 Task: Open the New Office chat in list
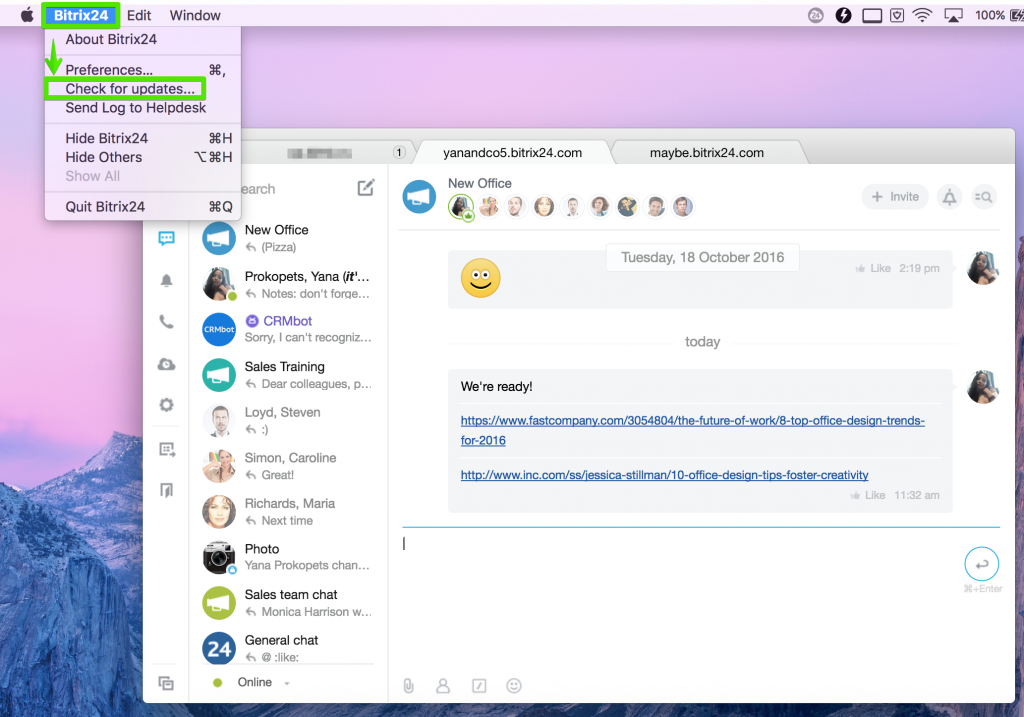coord(288,238)
